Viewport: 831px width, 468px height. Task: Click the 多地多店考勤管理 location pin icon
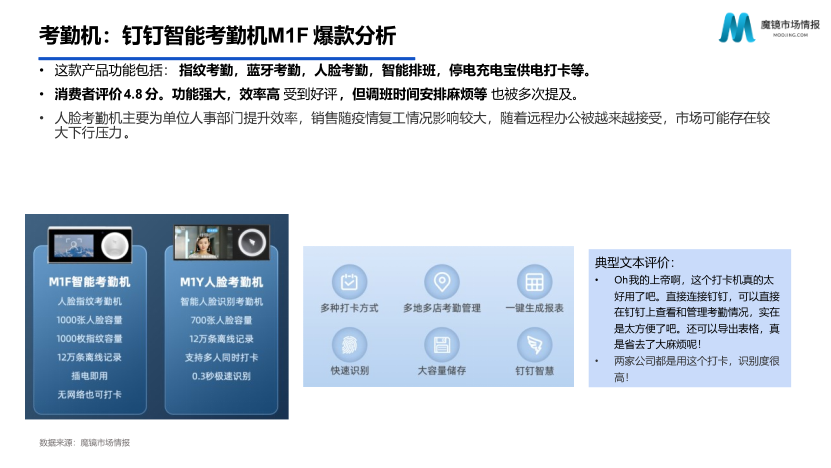[x=441, y=281]
